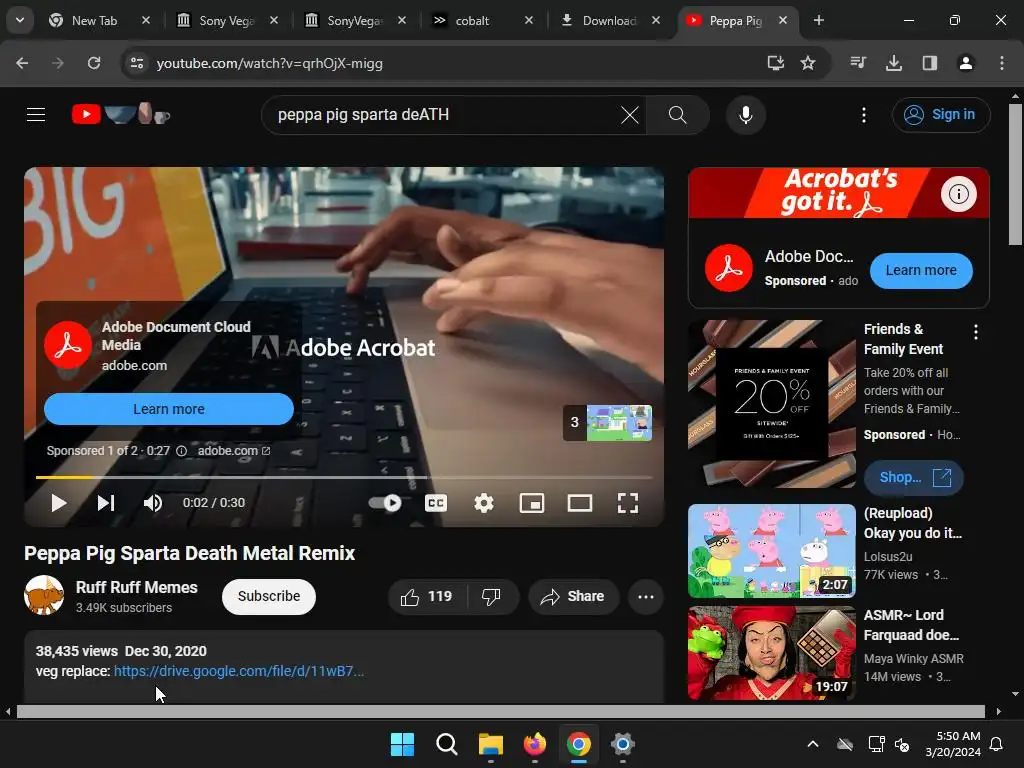The image size is (1024, 768).
Task: View site information icon in address bar
Action: [136, 63]
